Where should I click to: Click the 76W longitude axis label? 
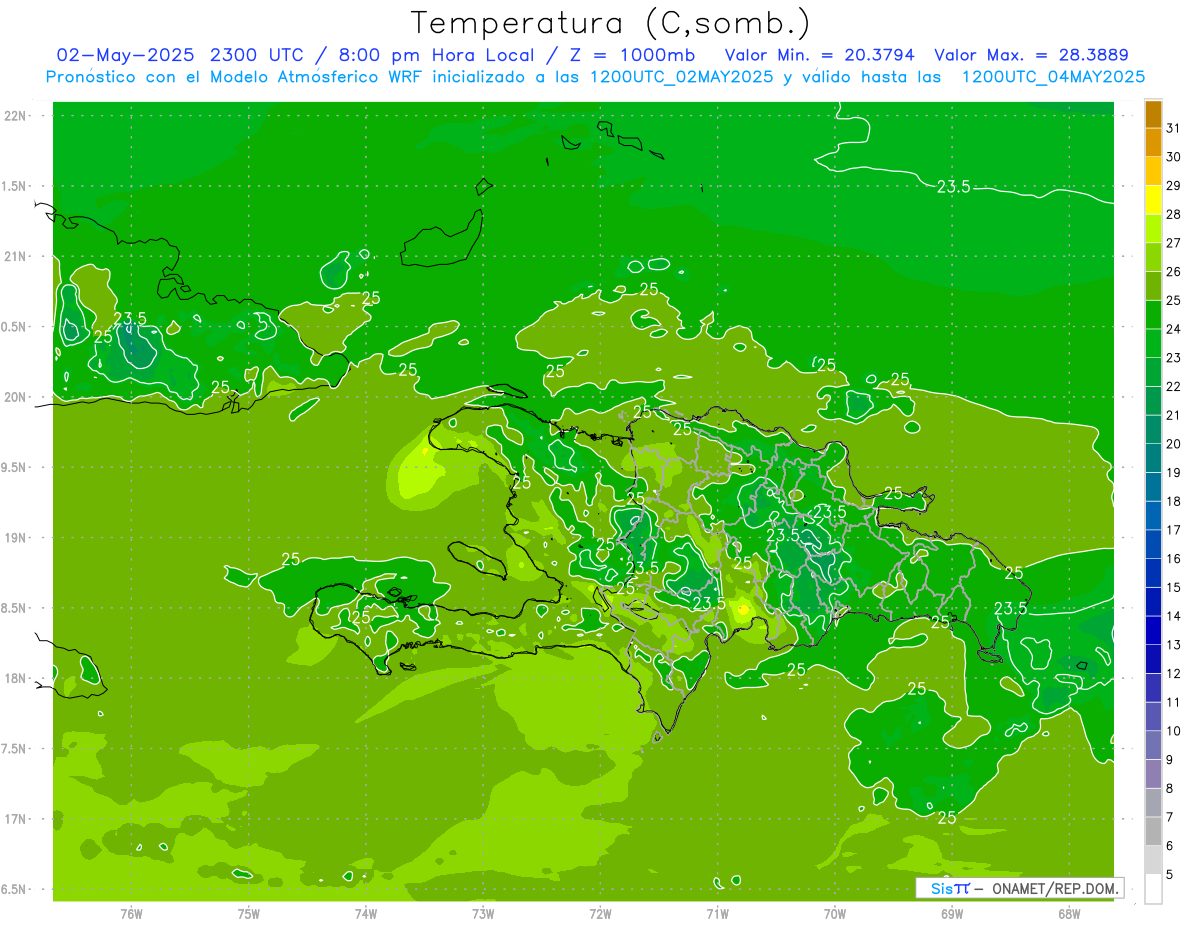(131, 913)
